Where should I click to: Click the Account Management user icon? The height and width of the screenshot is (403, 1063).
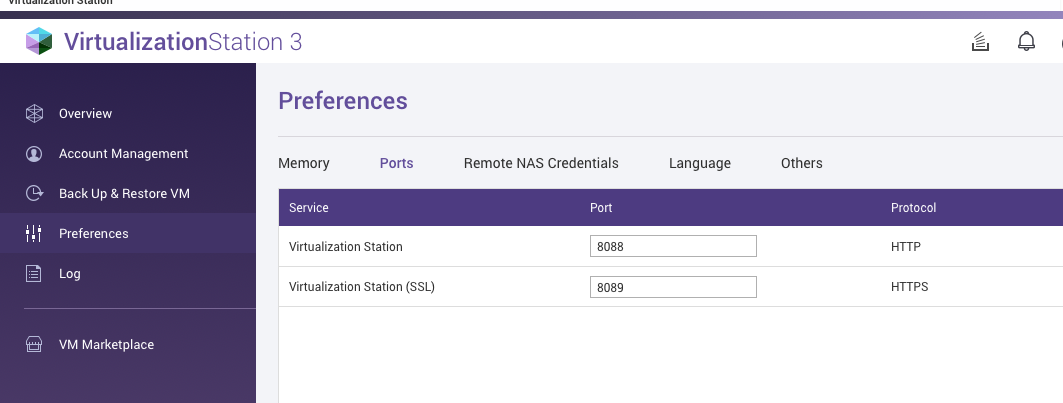coord(34,154)
